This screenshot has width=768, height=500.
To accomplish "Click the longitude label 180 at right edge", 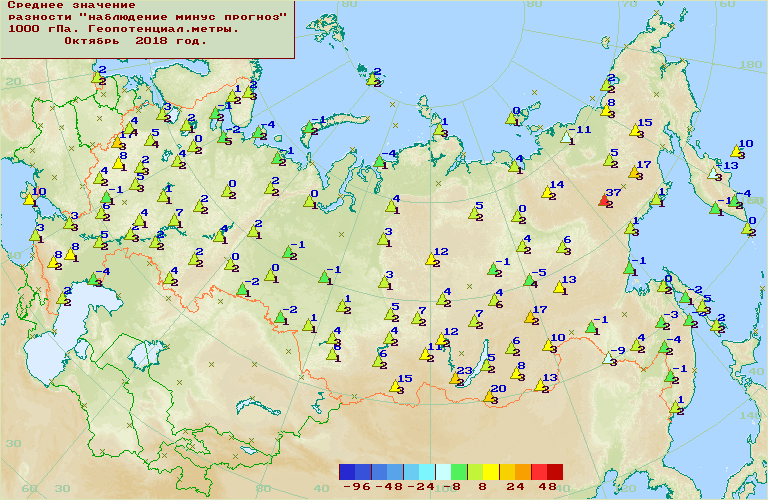I will point(750,65).
